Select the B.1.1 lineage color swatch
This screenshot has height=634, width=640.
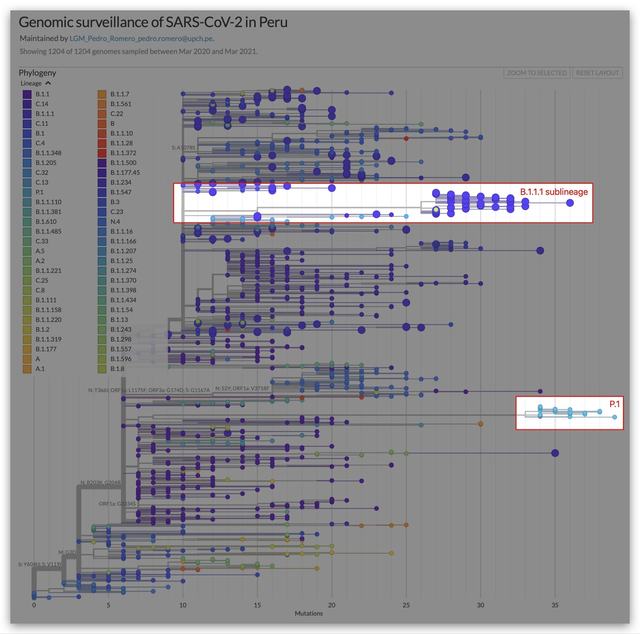coord(27,94)
